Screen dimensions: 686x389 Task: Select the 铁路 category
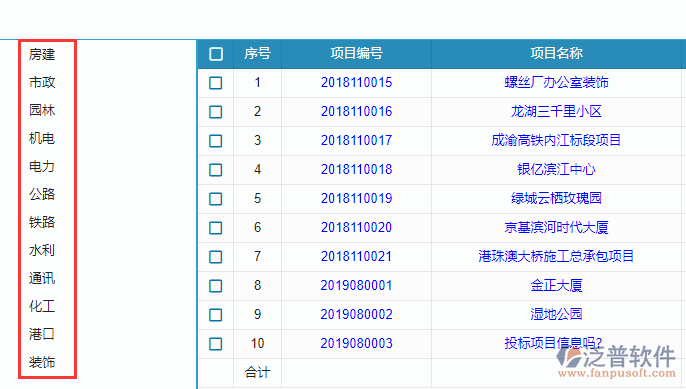coord(42,222)
